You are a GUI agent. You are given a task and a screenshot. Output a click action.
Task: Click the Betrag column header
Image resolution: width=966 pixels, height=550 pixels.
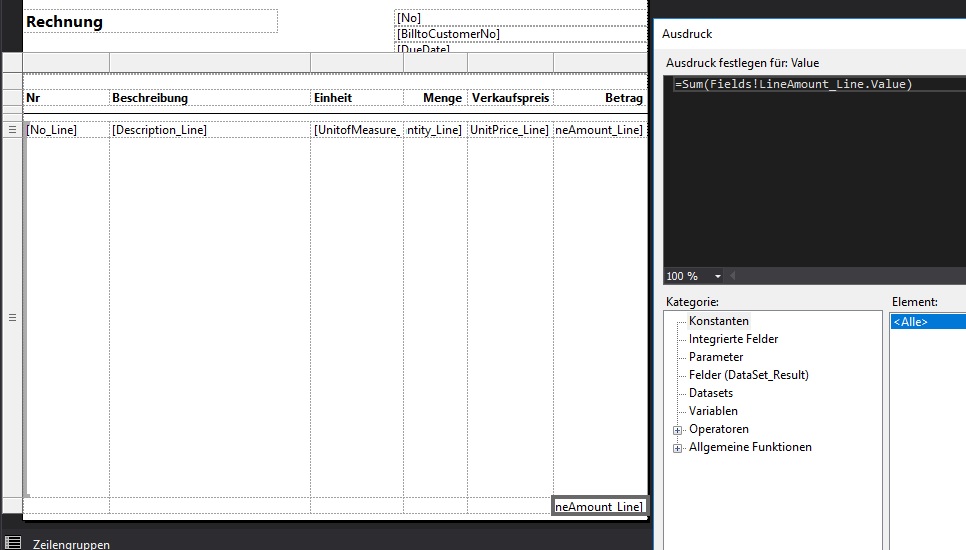[600, 98]
